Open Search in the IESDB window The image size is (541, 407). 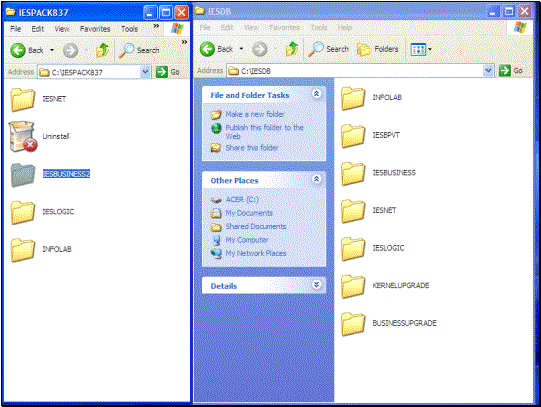click(328, 49)
